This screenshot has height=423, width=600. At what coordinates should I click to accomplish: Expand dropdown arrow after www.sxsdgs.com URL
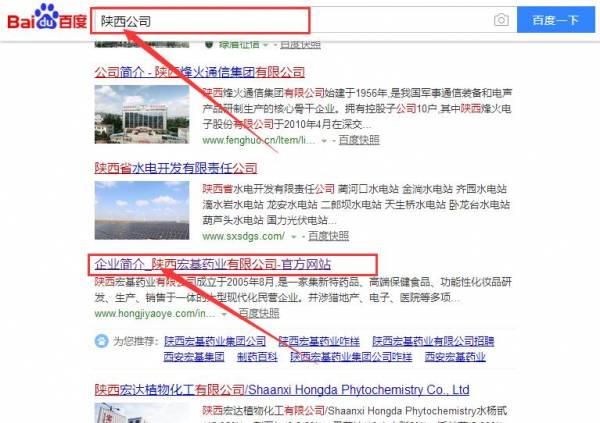tap(293, 237)
